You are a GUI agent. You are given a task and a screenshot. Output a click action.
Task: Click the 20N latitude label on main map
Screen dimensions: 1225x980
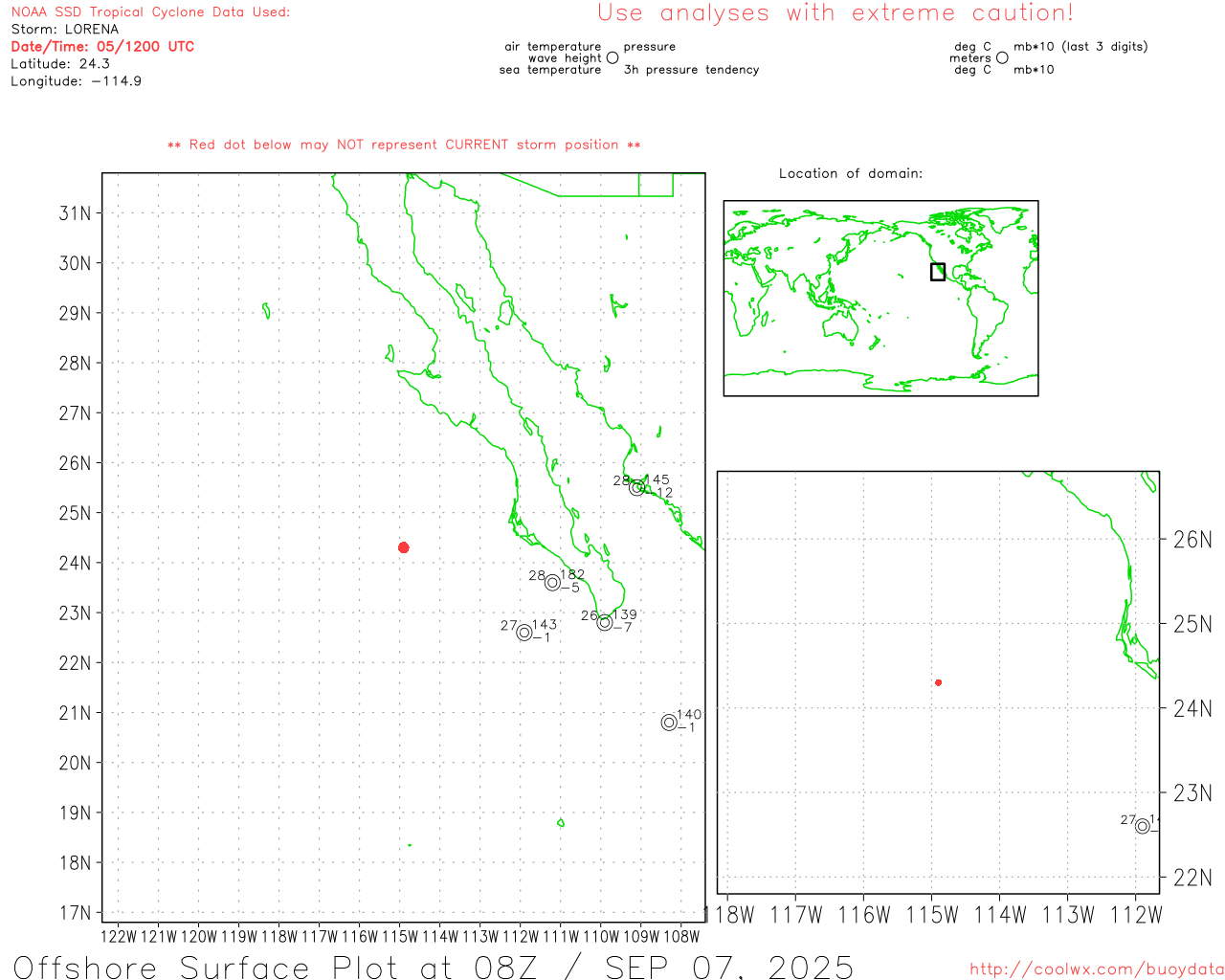click(x=76, y=763)
